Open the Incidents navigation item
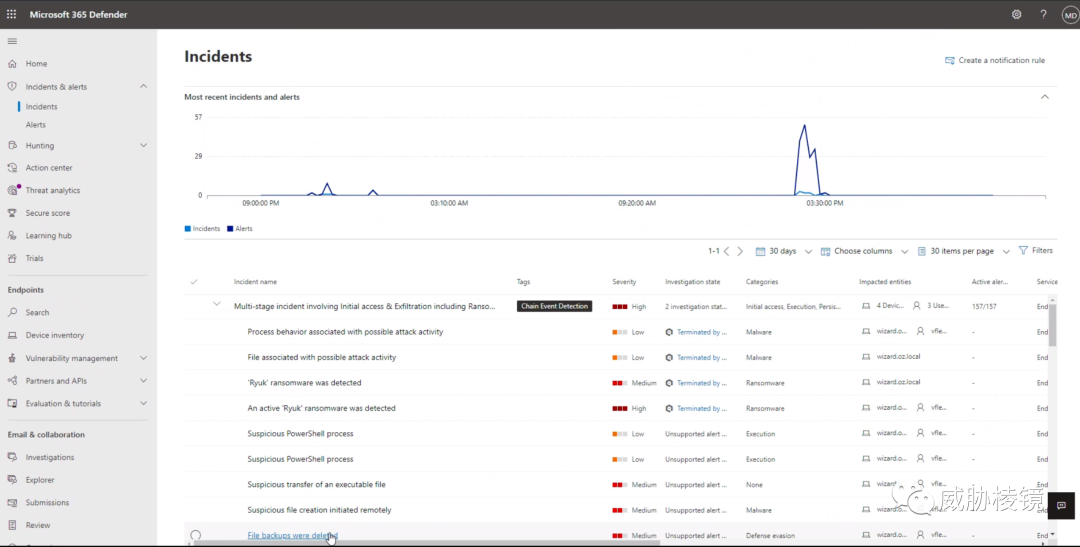Image resolution: width=1080 pixels, height=547 pixels. tap(41, 107)
